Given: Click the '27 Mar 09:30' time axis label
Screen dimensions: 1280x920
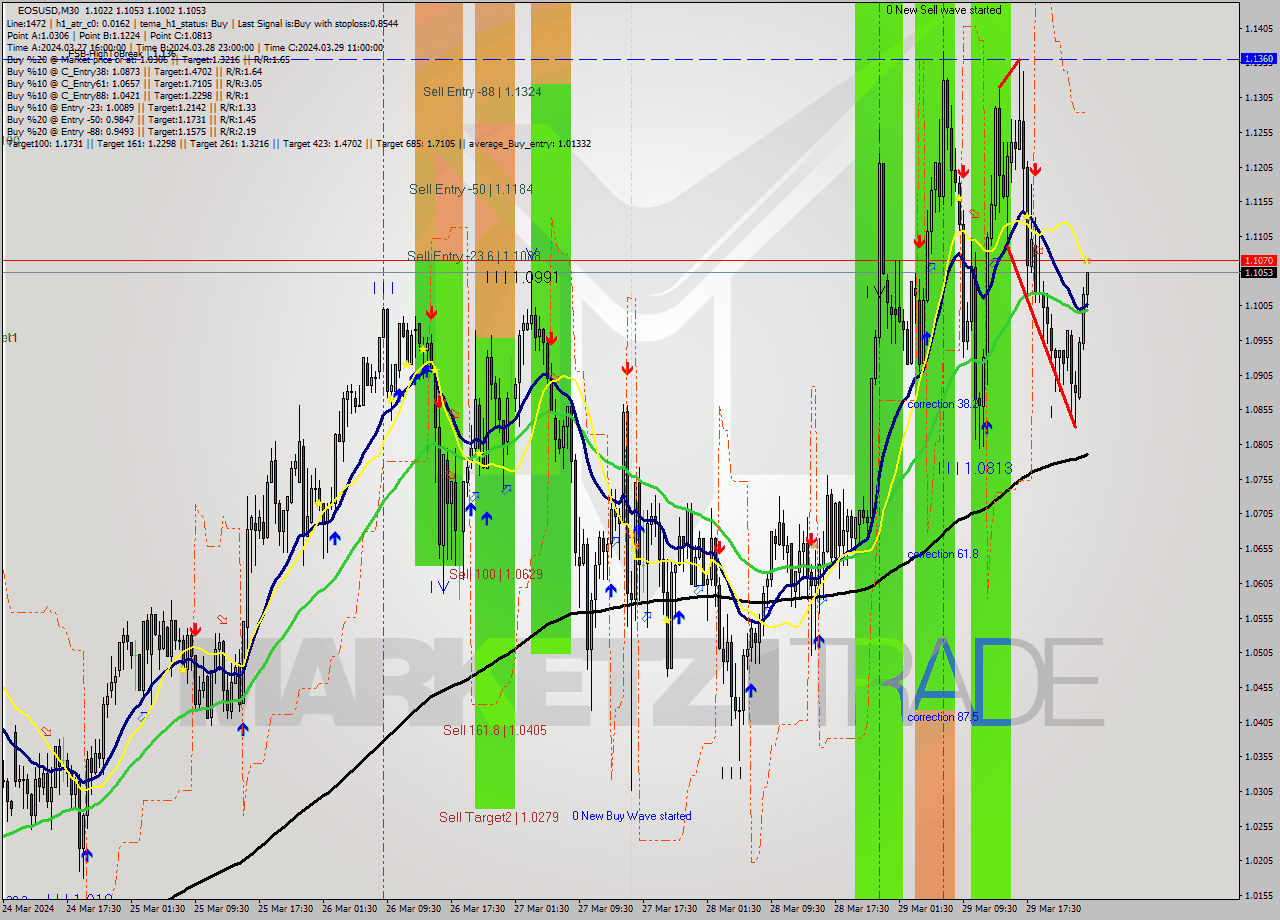Looking at the screenshot, I should click(x=607, y=909).
